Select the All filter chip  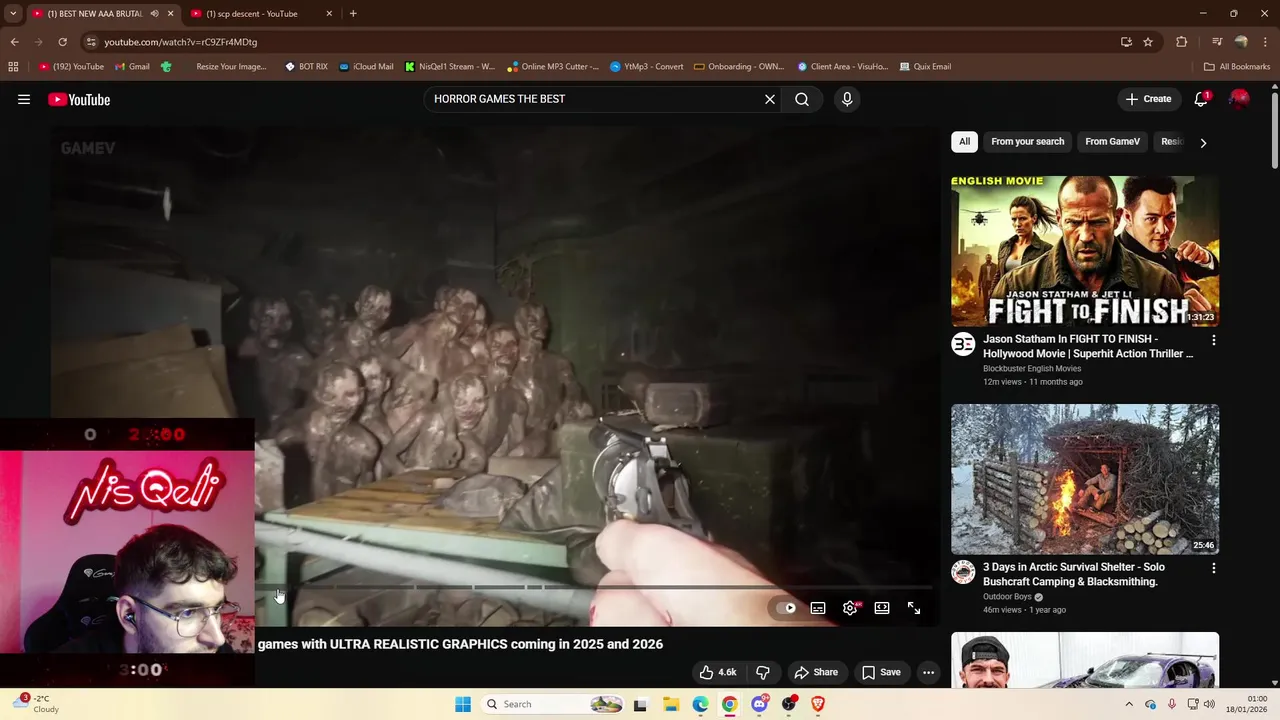click(964, 142)
